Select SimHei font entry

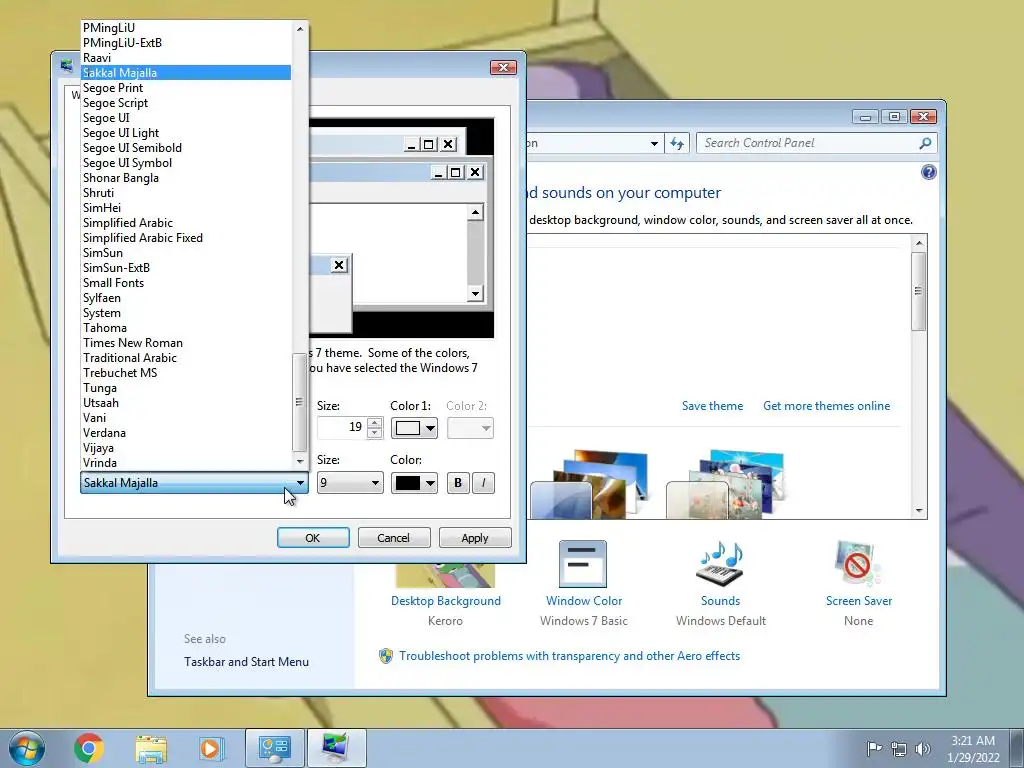185,208
